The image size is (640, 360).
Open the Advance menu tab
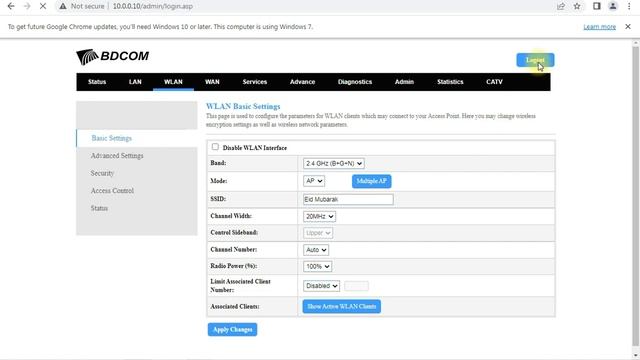(302, 82)
